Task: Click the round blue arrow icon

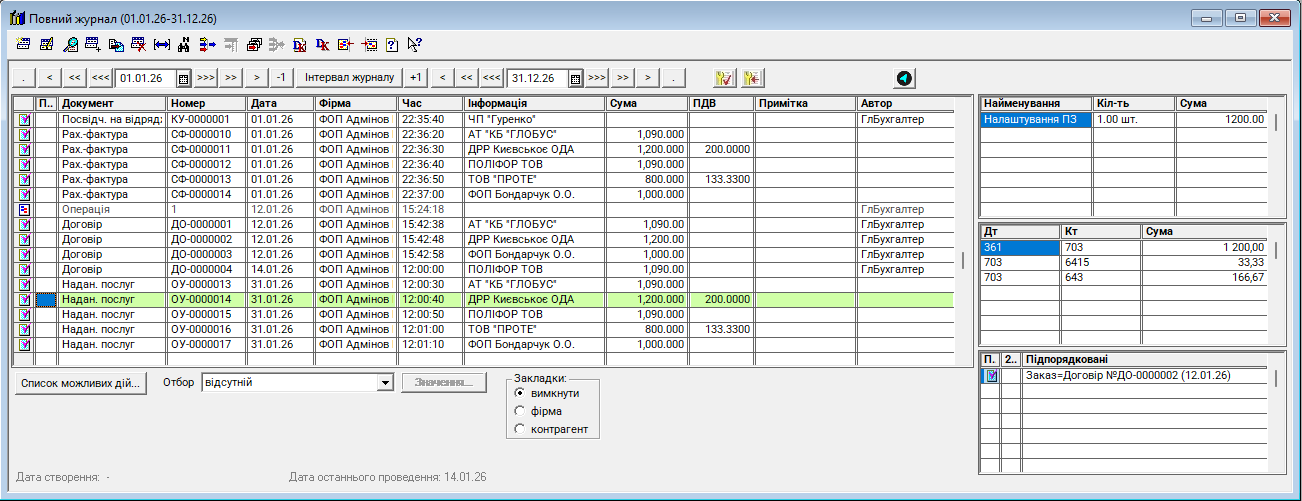Action: pos(904,78)
